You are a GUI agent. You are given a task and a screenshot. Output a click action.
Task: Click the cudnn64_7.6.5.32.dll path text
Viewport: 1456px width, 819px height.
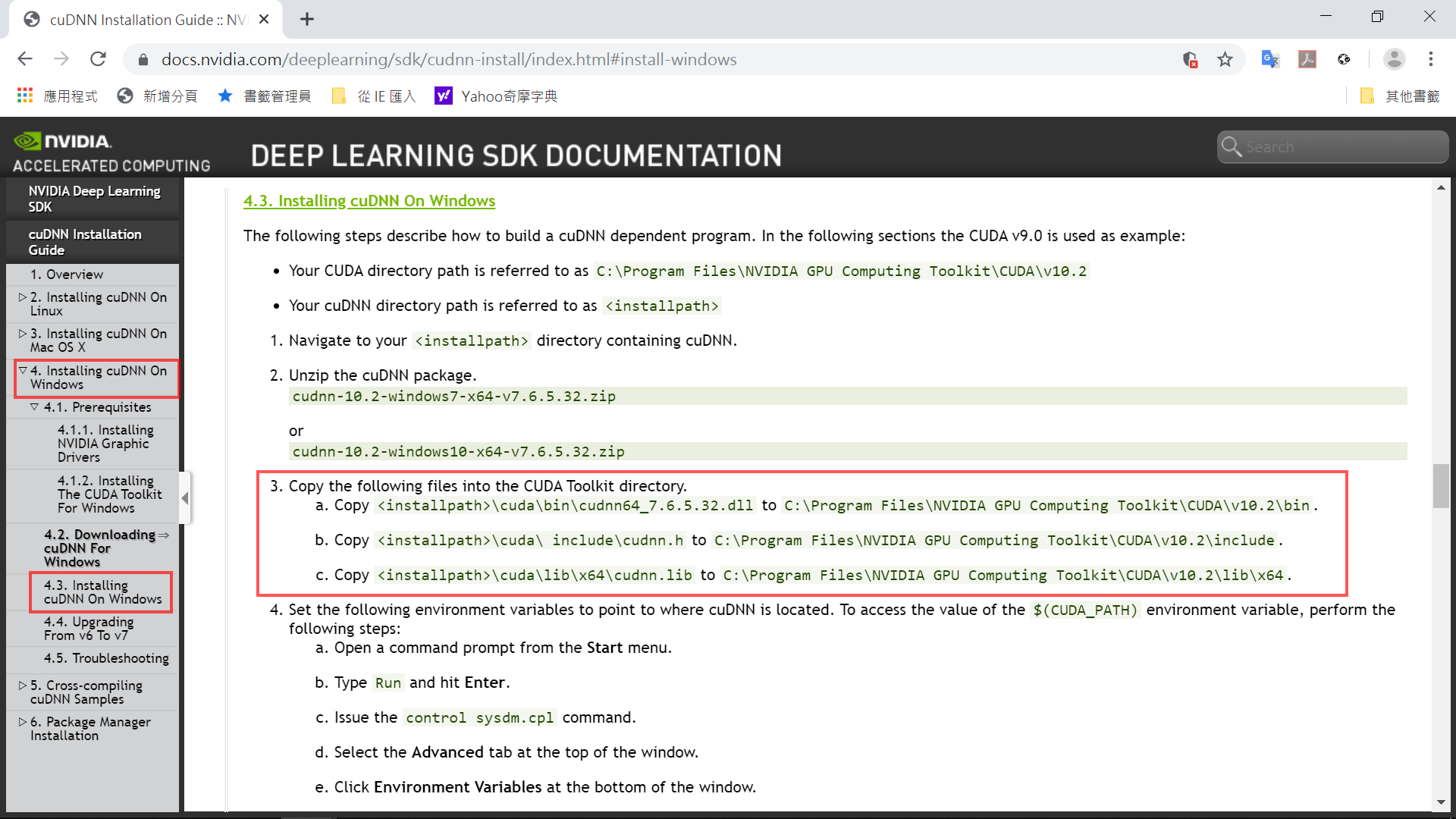(565, 506)
